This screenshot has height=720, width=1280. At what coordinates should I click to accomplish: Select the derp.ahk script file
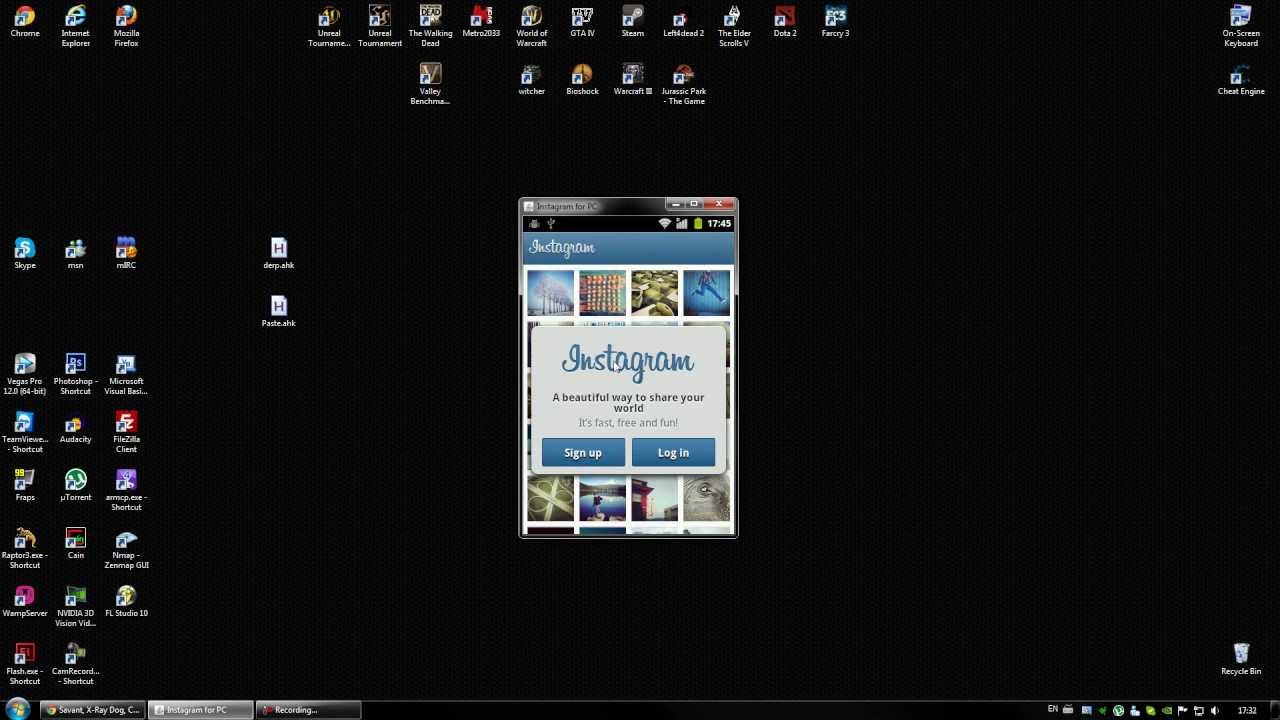point(278,254)
